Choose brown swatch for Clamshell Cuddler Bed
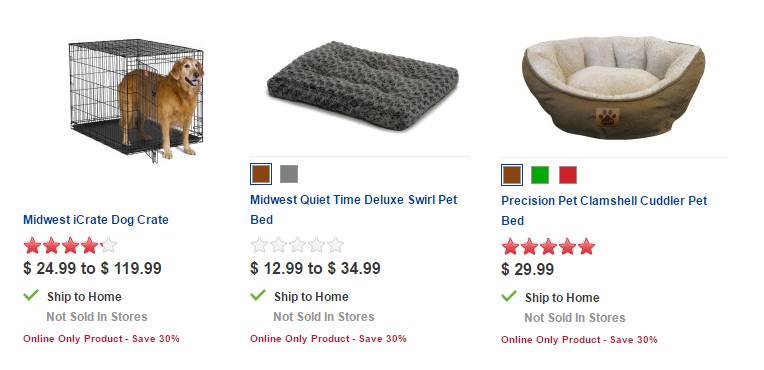Screen dimensions: 764x370 pyautogui.click(x=512, y=175)
